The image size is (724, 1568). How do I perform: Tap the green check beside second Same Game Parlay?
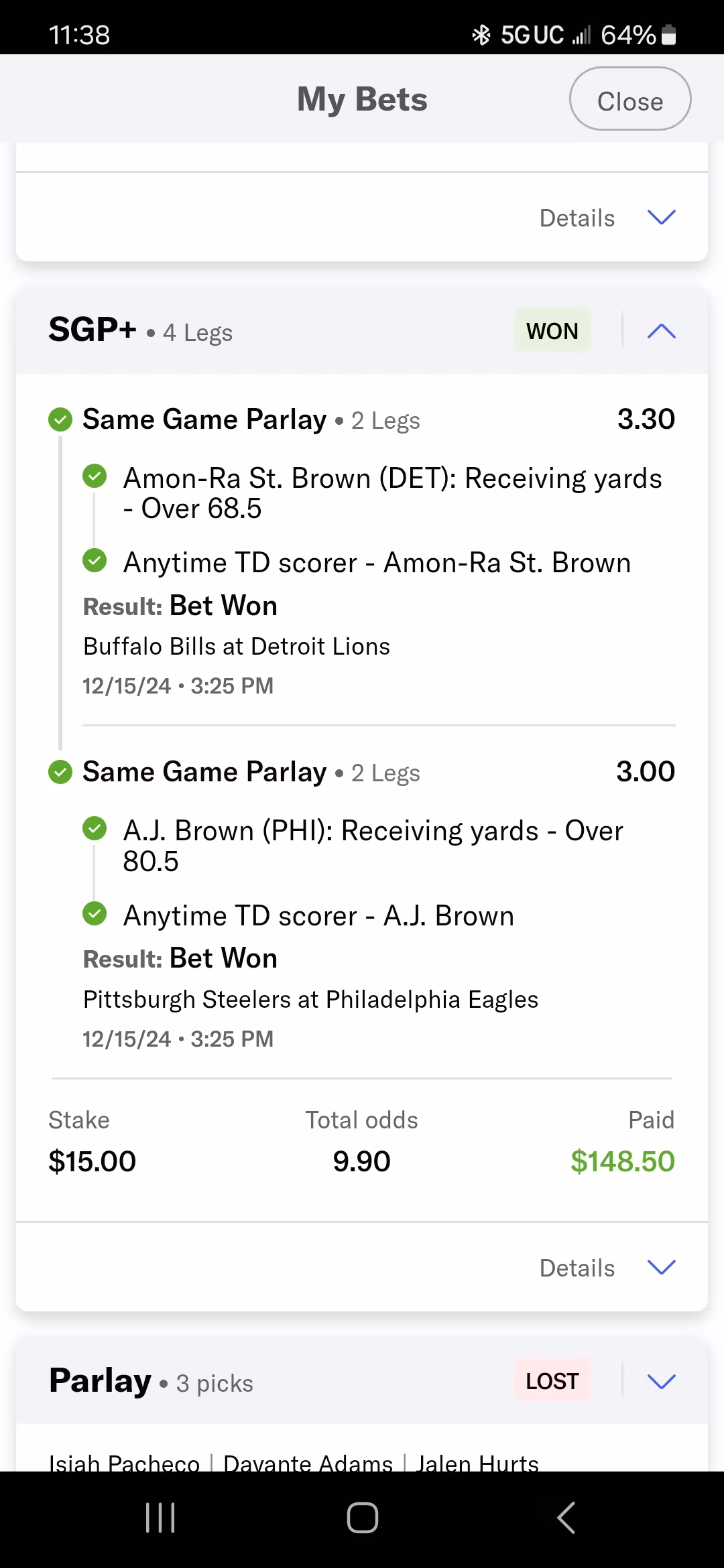click(x=60, y=773)
